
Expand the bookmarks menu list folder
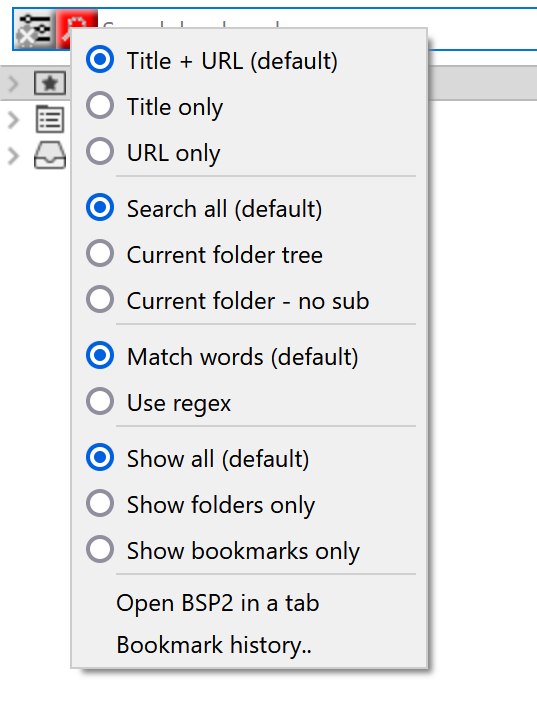pos(14,120)
